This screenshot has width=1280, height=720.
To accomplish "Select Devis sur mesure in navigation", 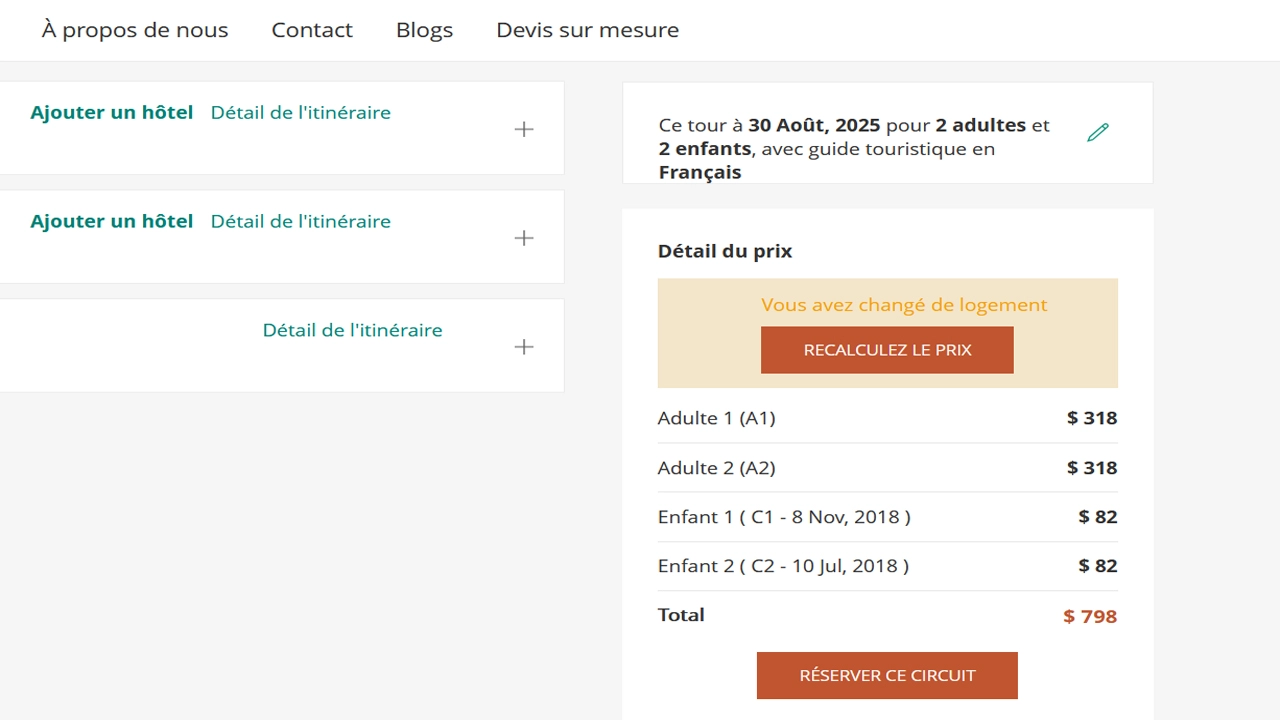I will (587, 30).
